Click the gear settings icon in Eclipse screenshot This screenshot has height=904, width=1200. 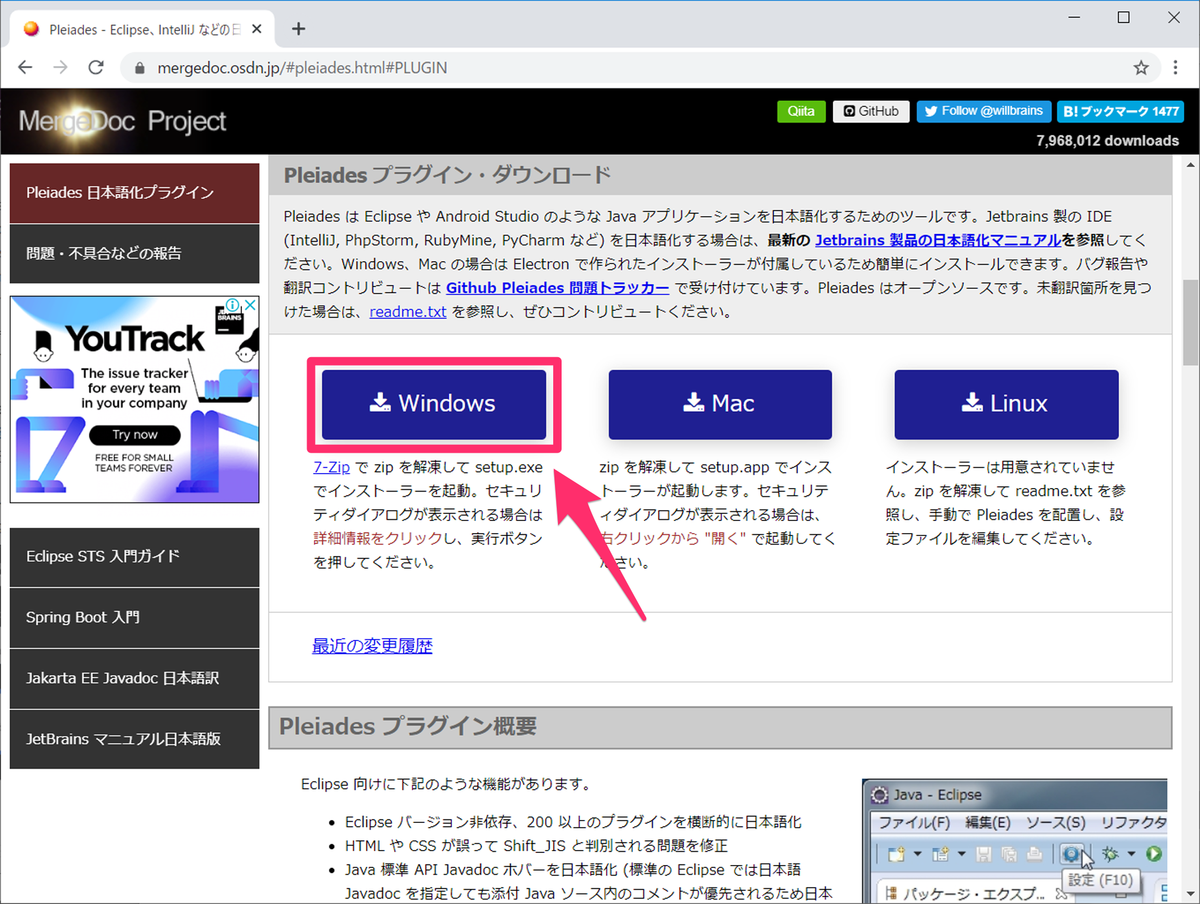pos(1073,854)
